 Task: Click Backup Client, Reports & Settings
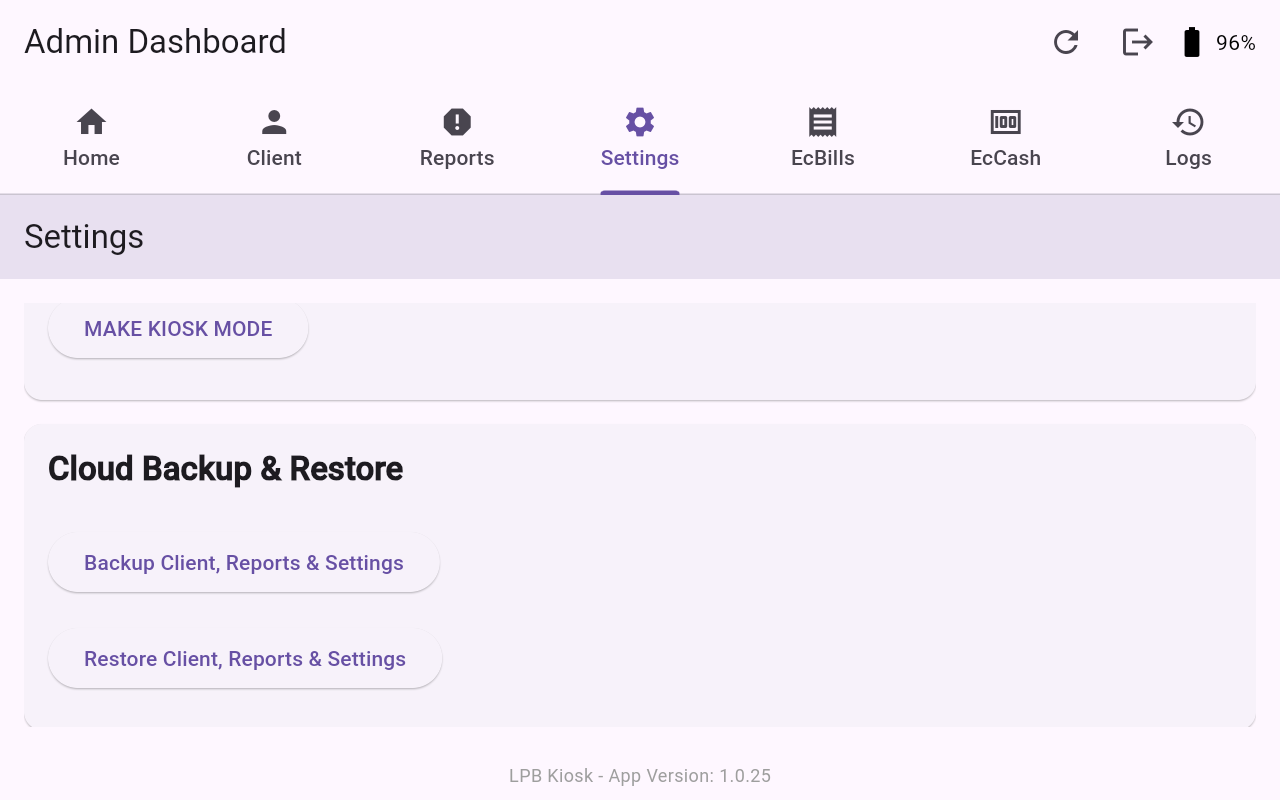pos(244,563)
